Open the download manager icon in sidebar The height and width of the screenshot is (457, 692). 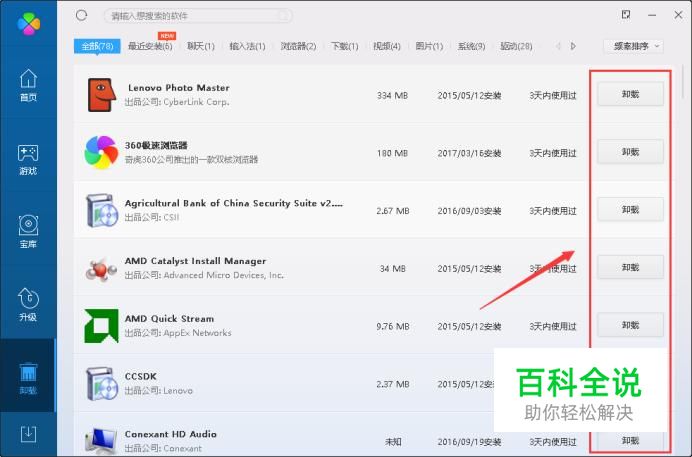click(x=28, y=434)
